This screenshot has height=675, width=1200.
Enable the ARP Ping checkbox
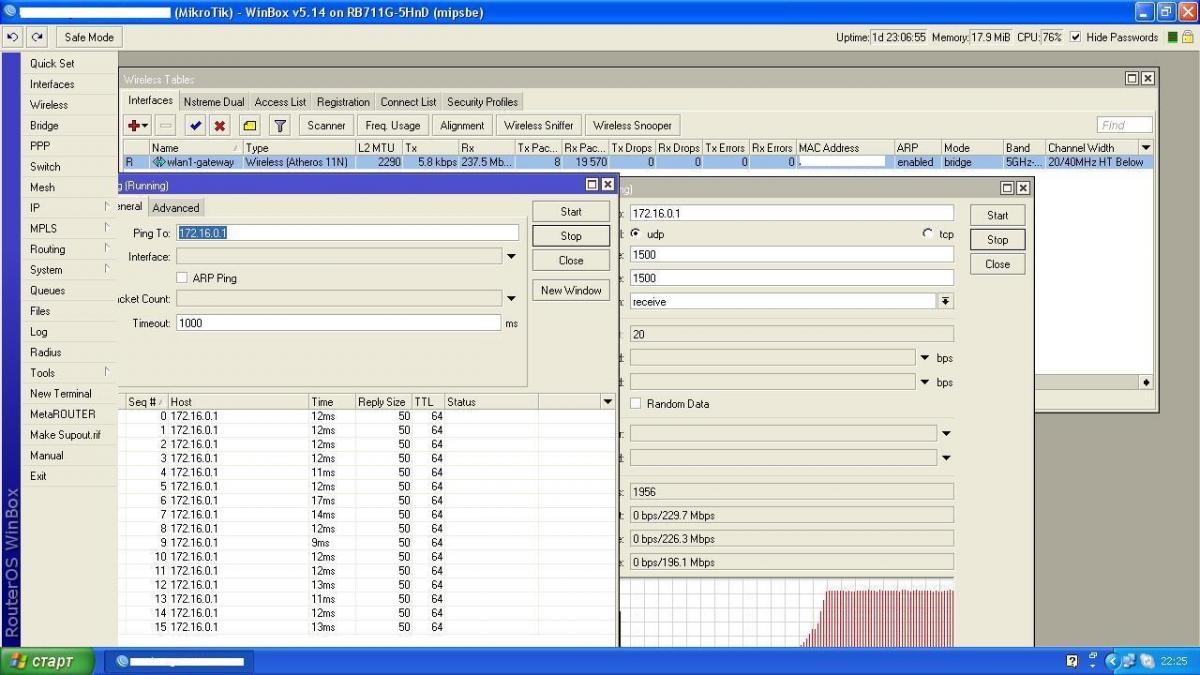182,278
